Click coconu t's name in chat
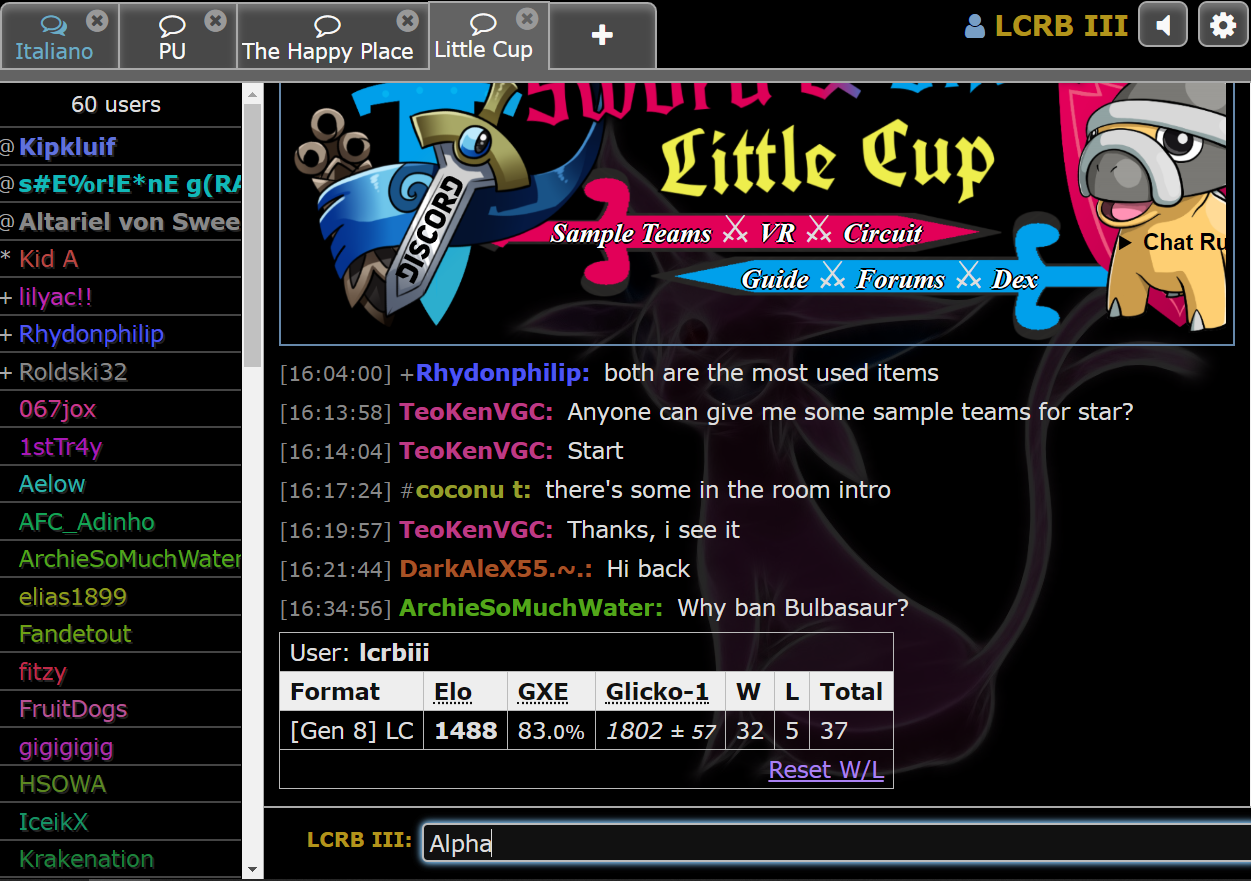This screenshot has width=1251, height=881. (473, 490)
